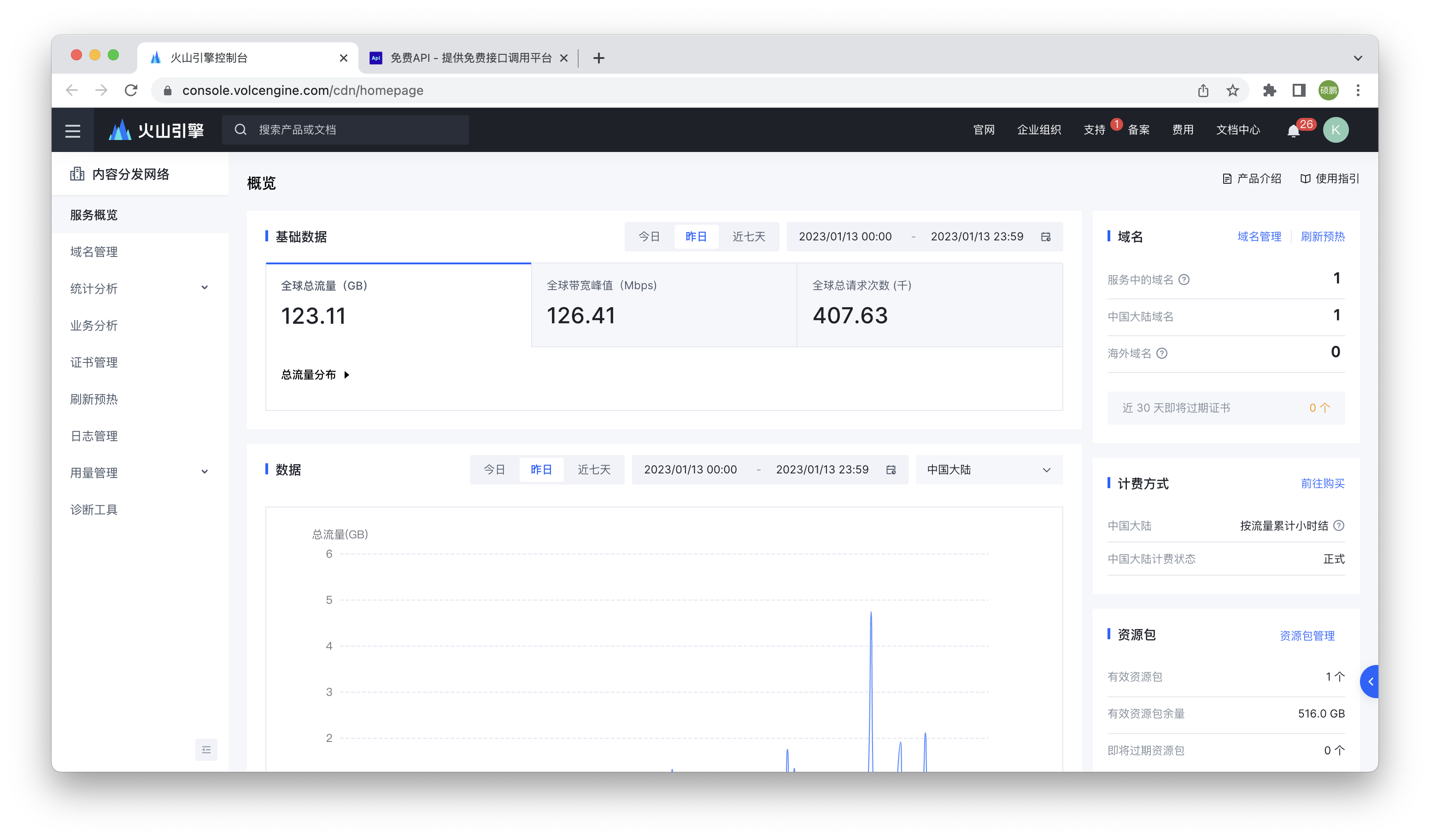The image size is (1430, 840).
Task: Open 日志管理 in sidebar
Action: coord(140,436)
